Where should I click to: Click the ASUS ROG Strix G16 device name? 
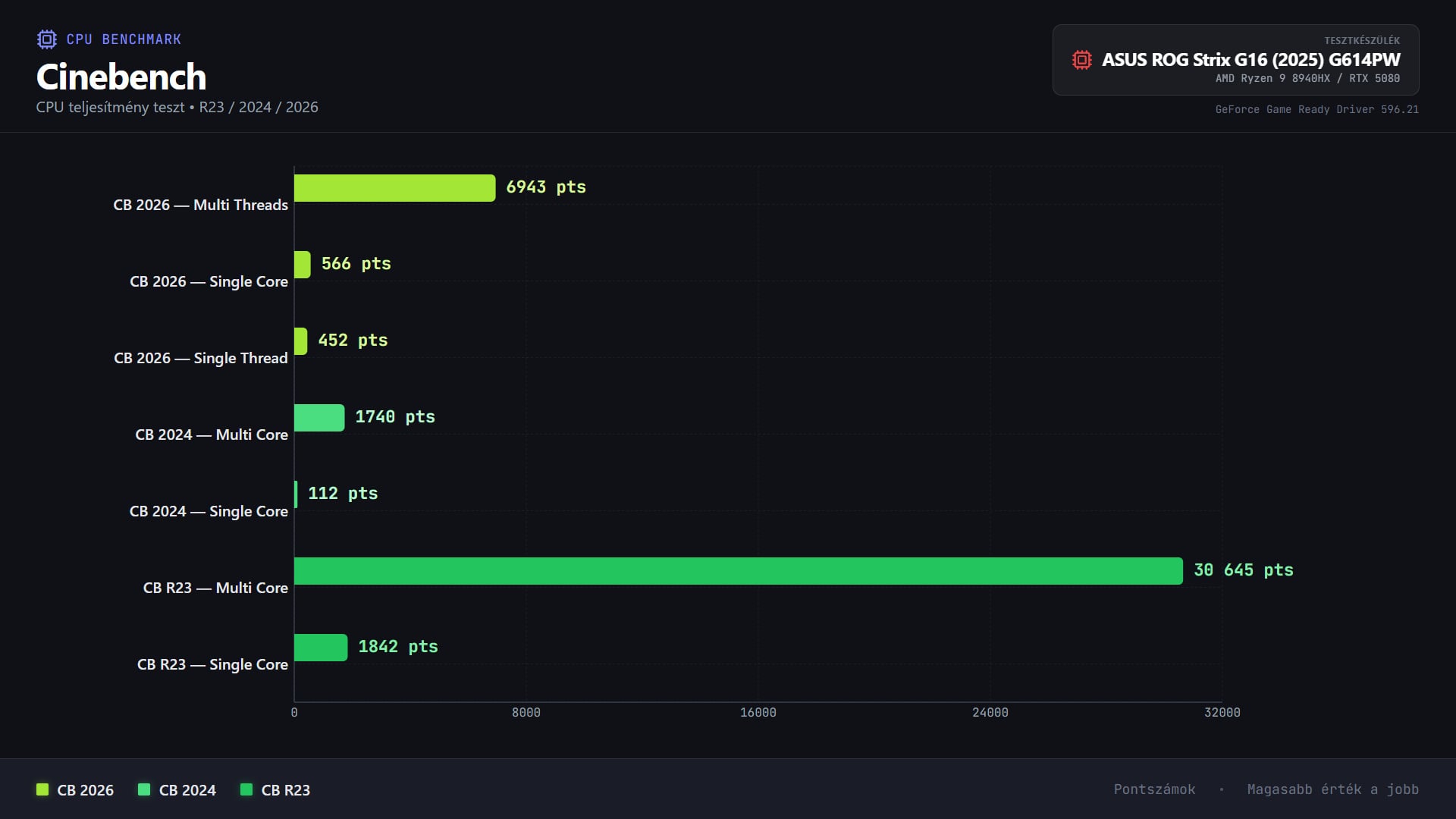[1250, 60]
